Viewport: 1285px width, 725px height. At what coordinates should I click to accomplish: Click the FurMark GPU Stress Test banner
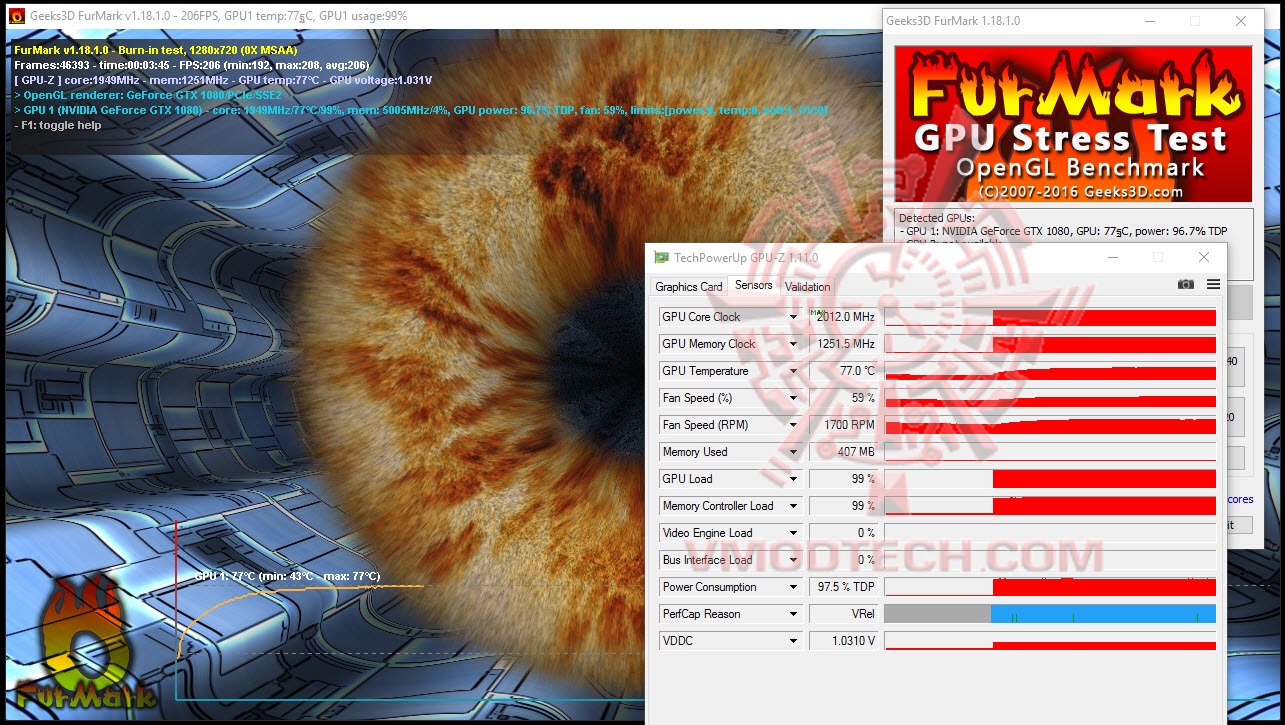[x=1072, y=124]
